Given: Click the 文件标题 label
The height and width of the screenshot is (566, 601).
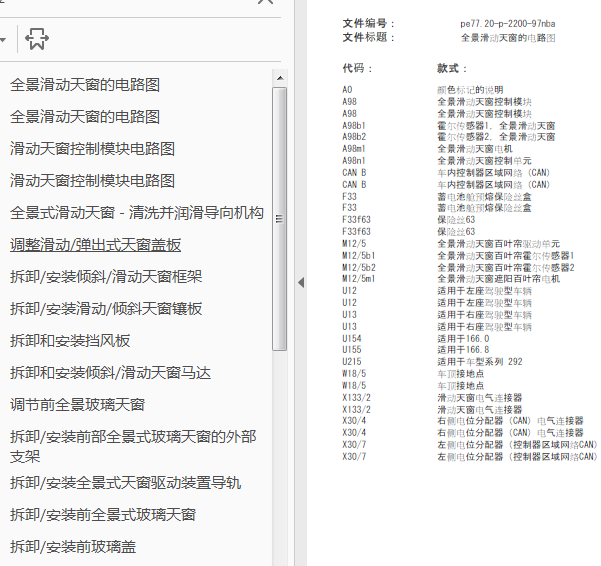Looking at the screenshot, I should [x=368, y=38].
